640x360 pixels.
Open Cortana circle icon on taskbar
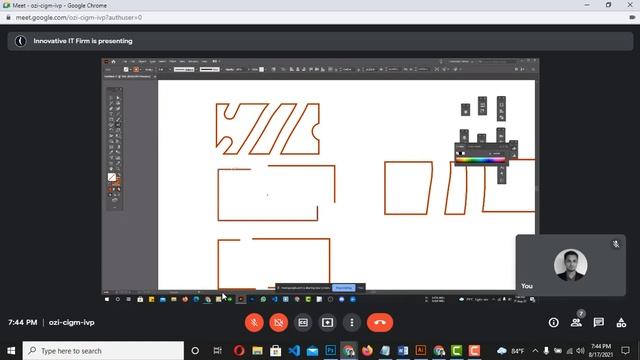click(x=195, y=351)
